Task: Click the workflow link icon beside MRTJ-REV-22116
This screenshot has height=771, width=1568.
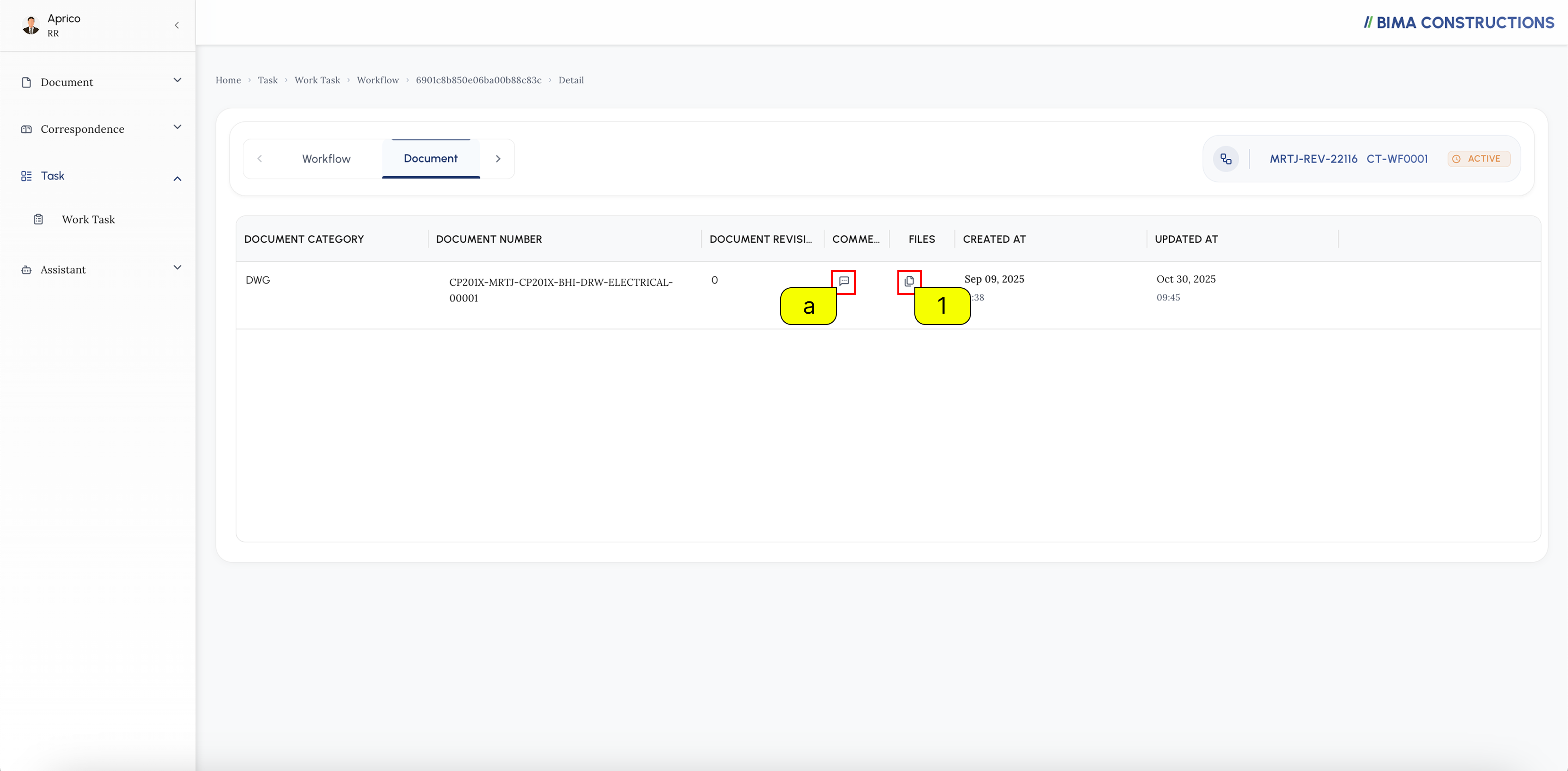Action: click(x=1226, y=159)
